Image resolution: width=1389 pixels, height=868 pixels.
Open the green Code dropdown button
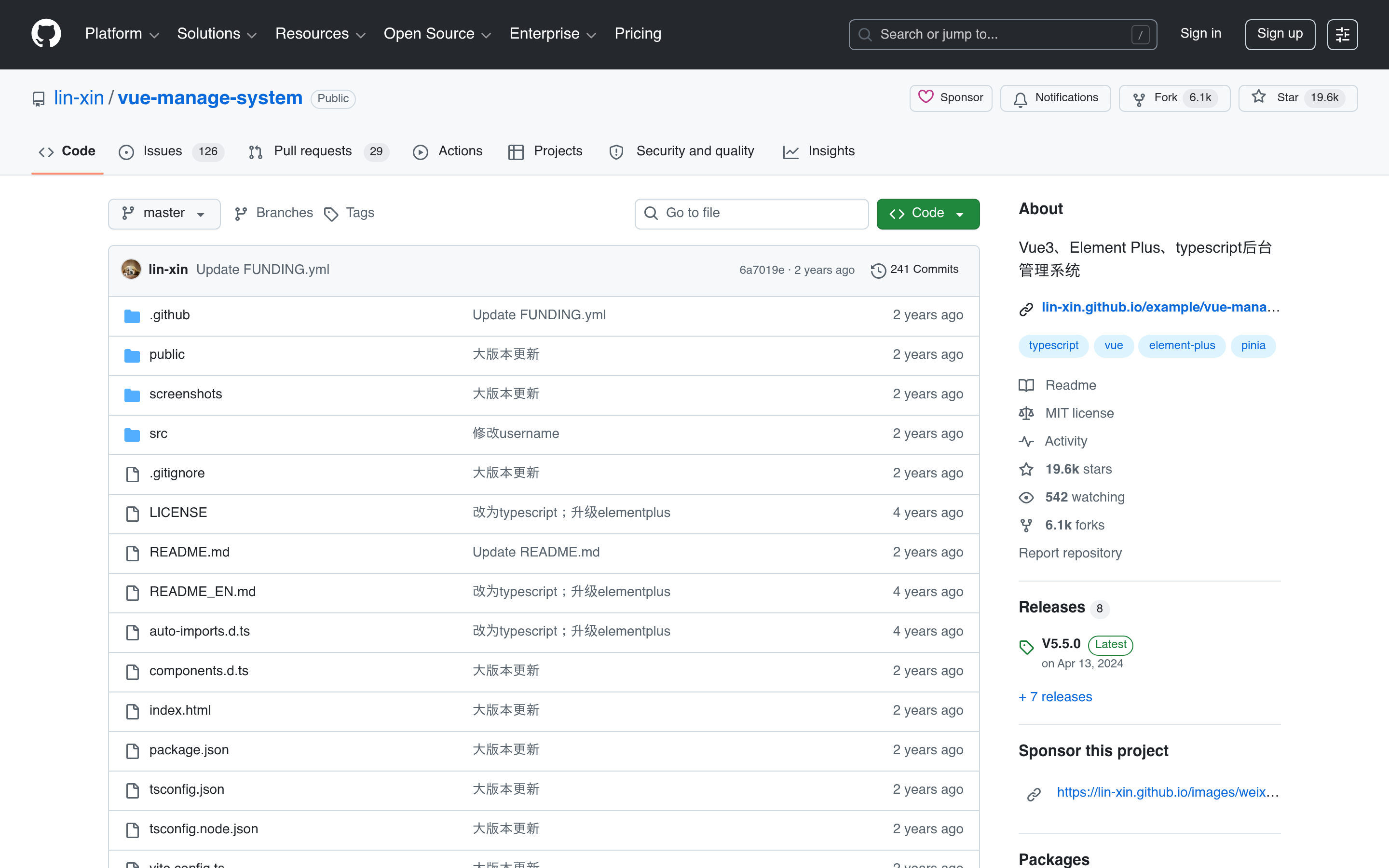click(x=927, y=214)
